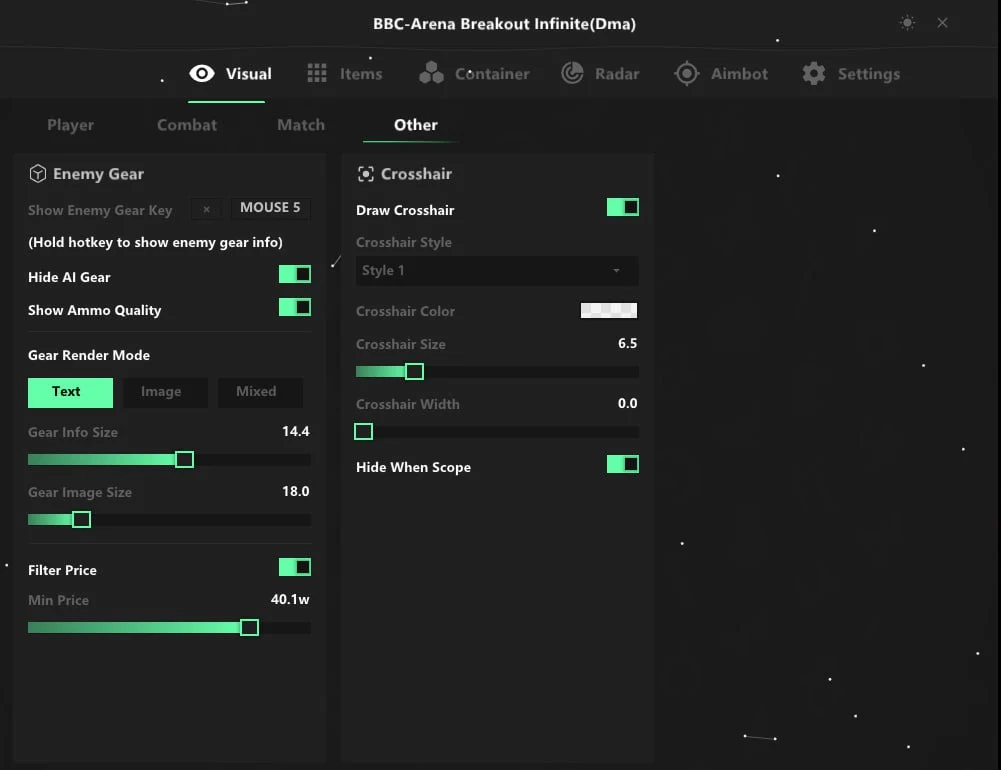Close the BBC-Arena Breakout window
This screenshot has height=770, width=1001.
click(942, 23)
